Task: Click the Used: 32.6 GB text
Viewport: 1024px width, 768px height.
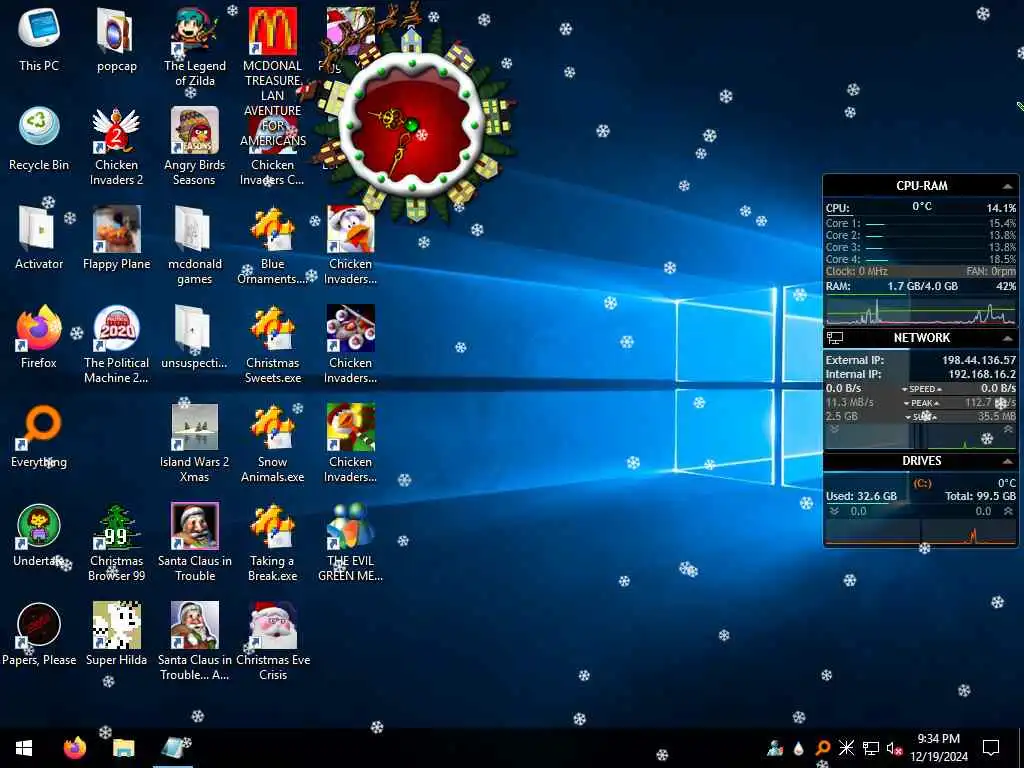Action: pos(861,496)
